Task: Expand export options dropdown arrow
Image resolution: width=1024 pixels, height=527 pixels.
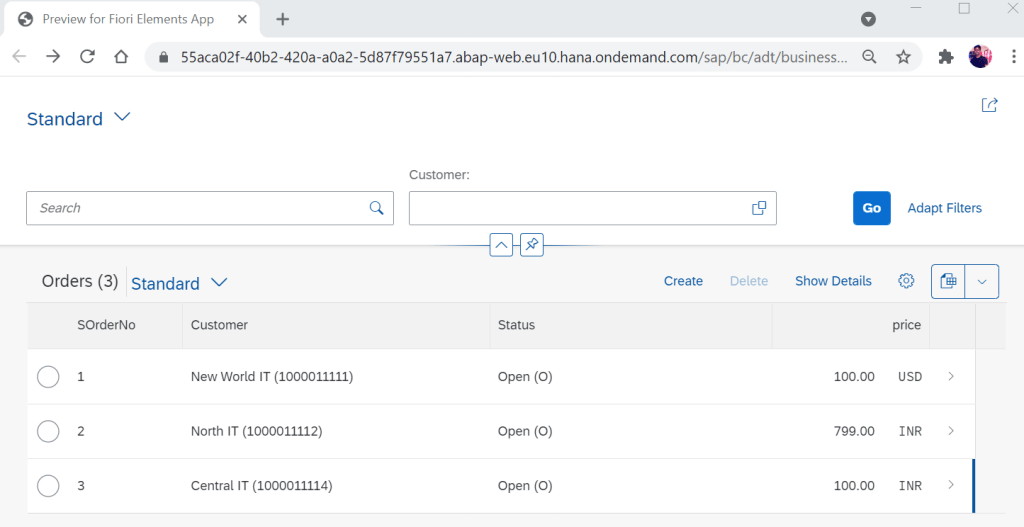Action: [x=982, y=282]
